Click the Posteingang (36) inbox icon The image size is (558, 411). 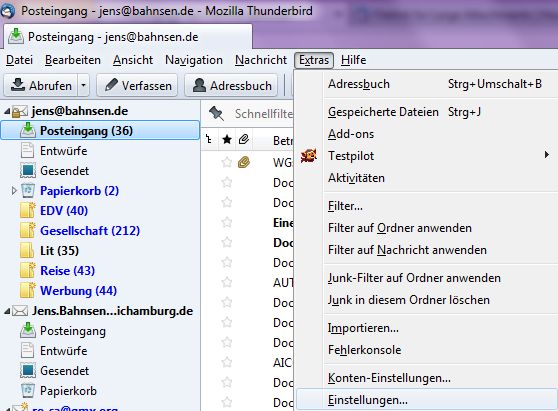coord(28,130)
